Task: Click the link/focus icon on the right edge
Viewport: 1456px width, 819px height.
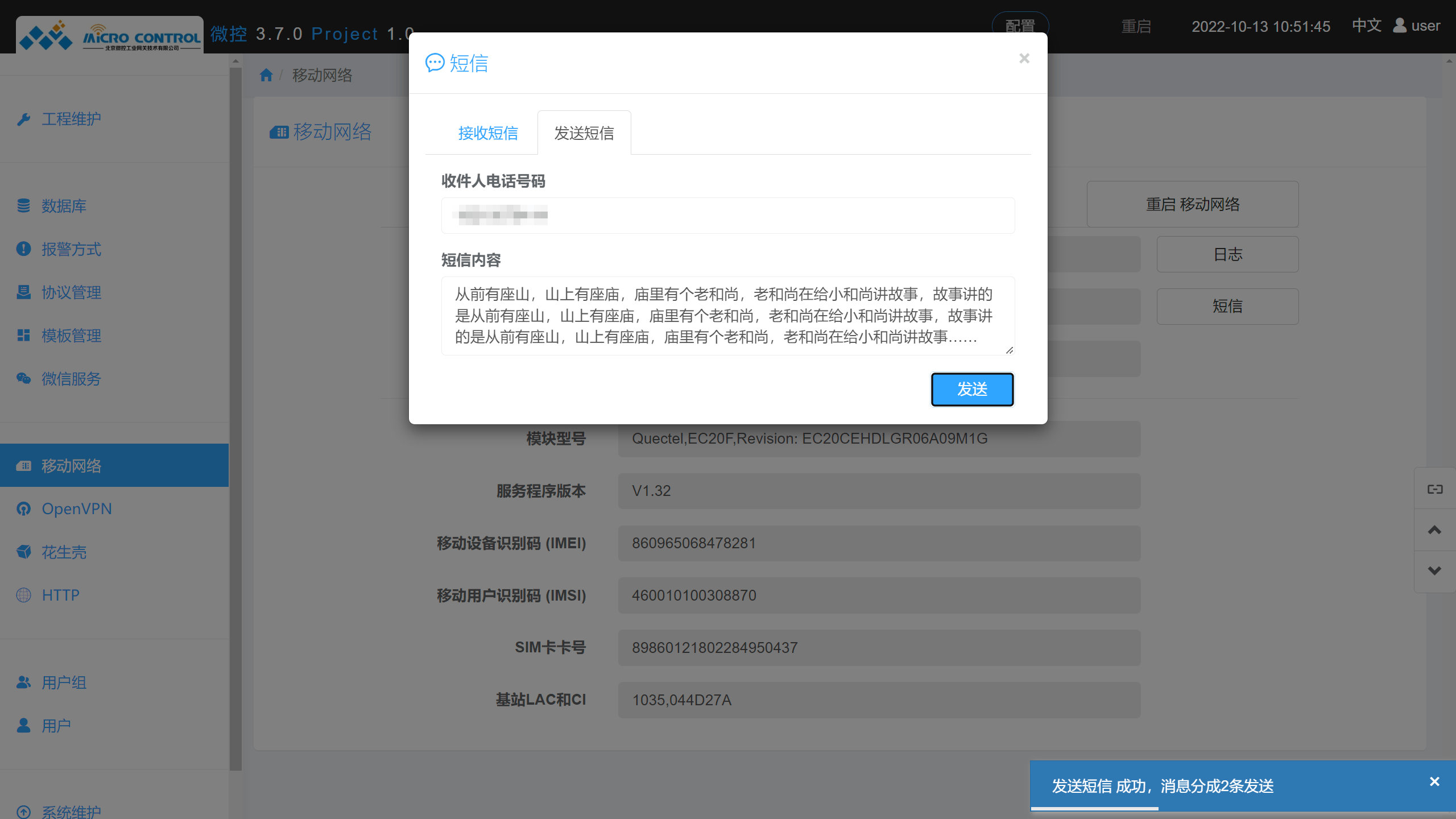Action: point(1434,489)
